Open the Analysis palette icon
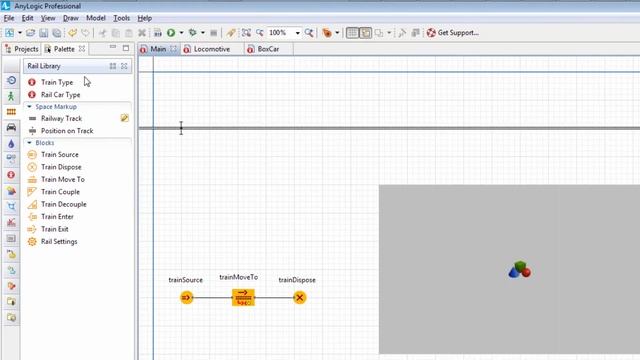Screen dimensions: 640x360 (11, 222)
